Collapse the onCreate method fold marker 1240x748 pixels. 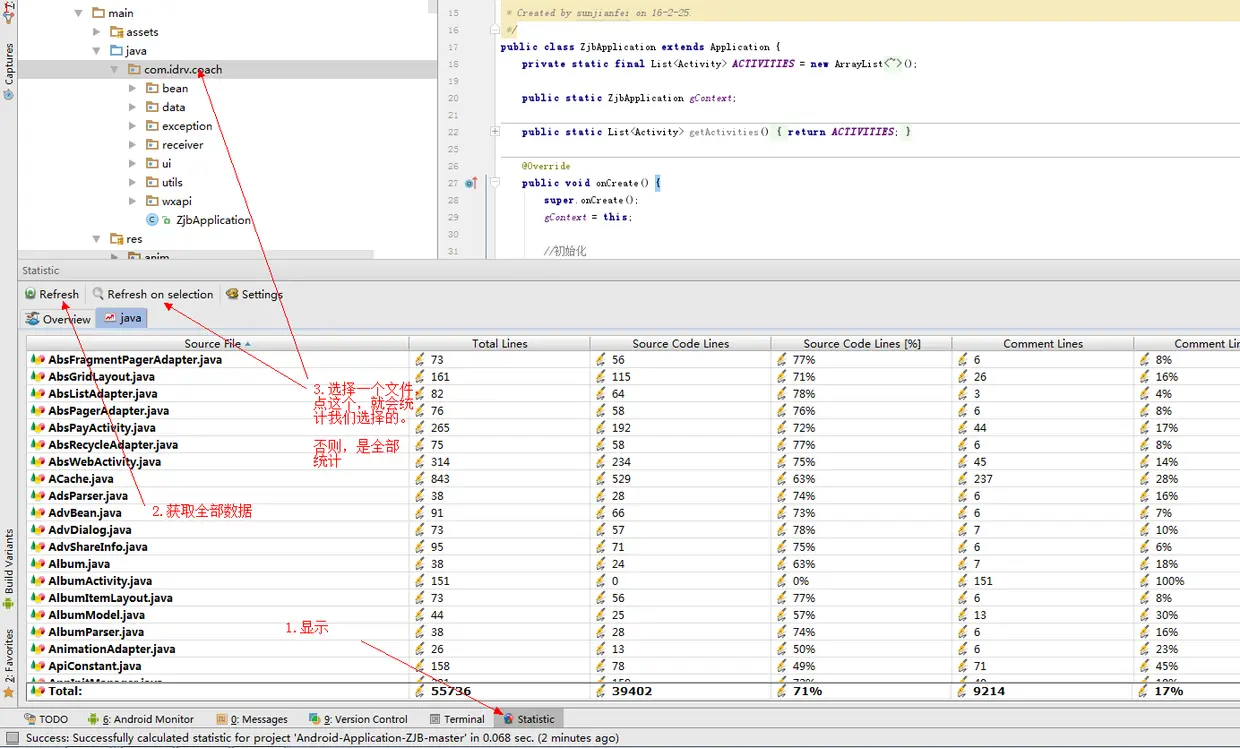pyautogui.click(x=495, y=183)
